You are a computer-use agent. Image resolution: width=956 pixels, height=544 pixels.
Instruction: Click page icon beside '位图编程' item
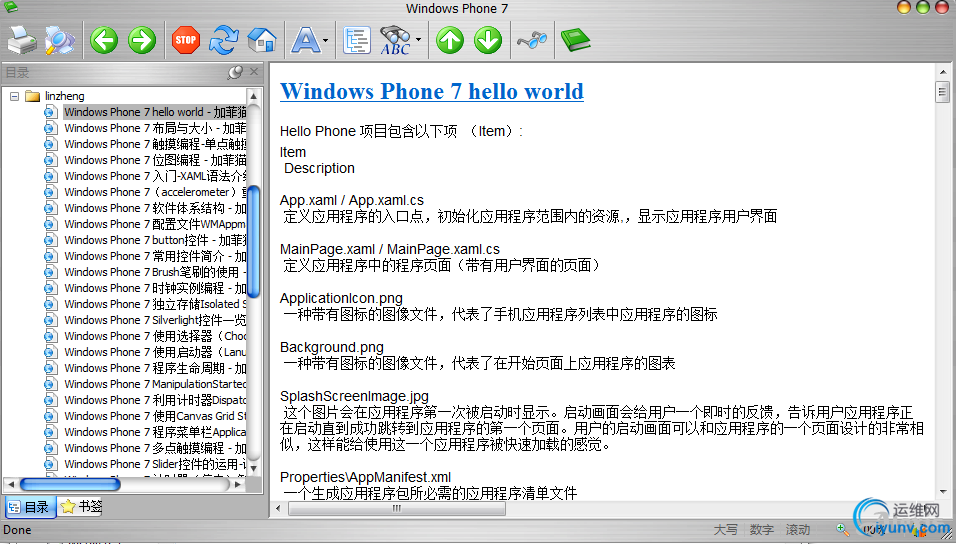pos(51,160)
